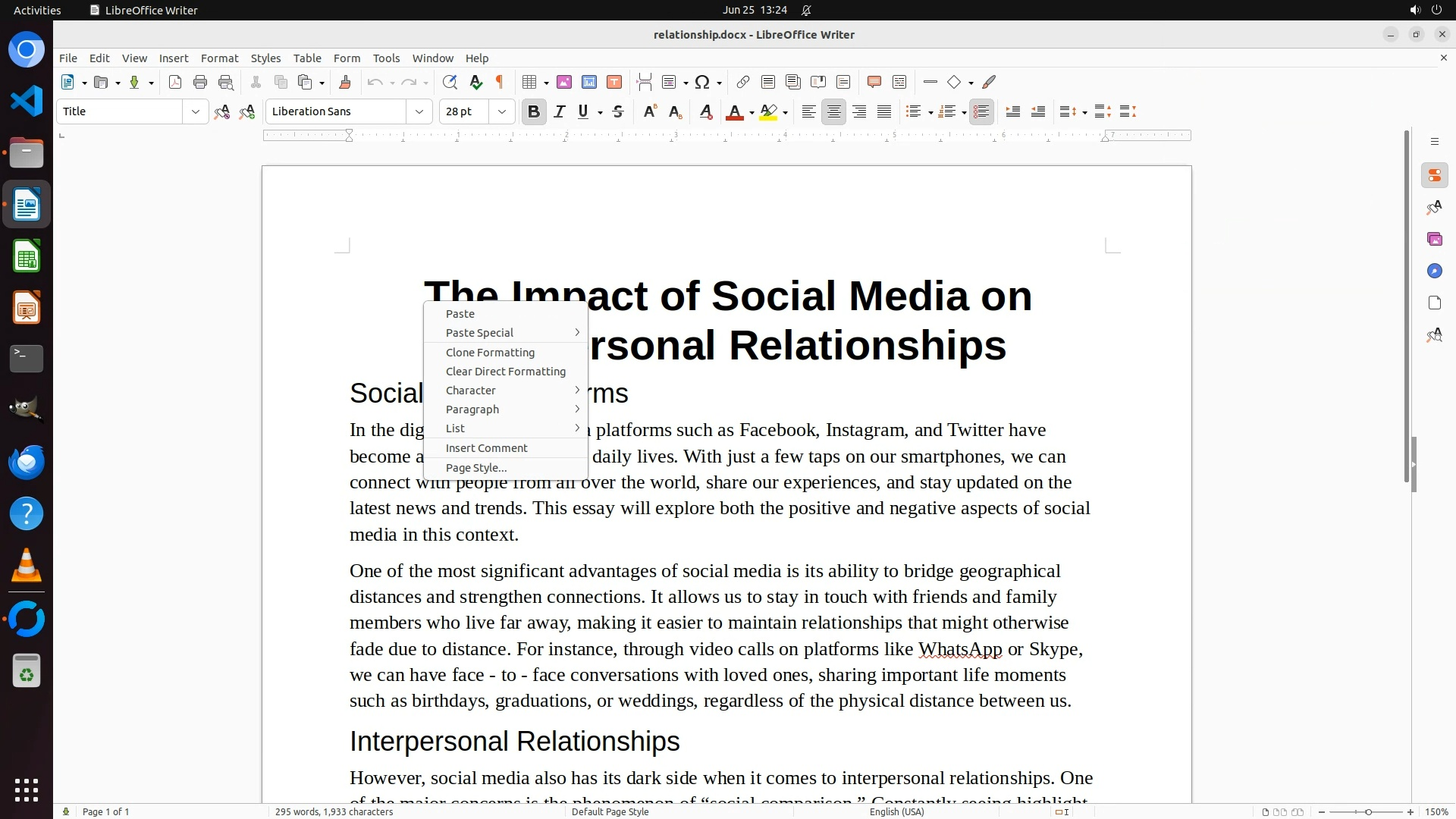The width and height of the screenshot is (1456, 819).
Task: Toggle formatting marks pilcrow button
Action: point(500,83)
